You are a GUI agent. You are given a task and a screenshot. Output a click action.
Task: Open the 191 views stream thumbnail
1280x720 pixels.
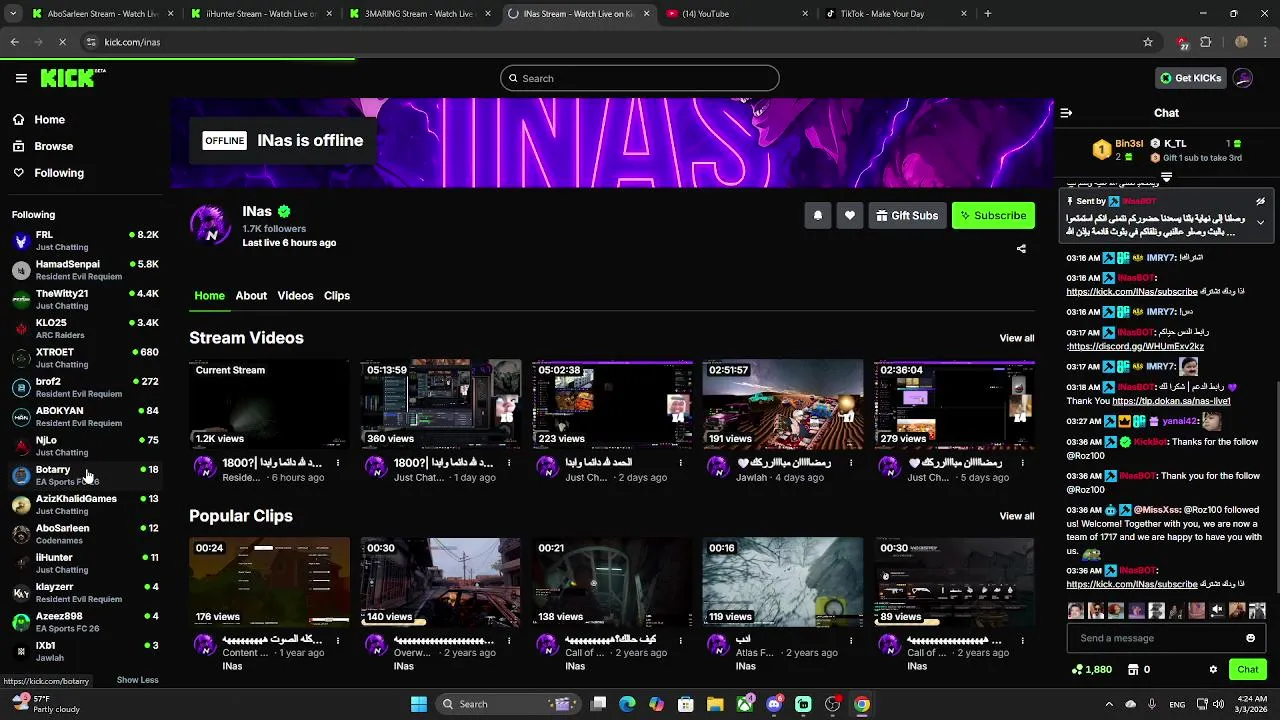tap(783, 405)
